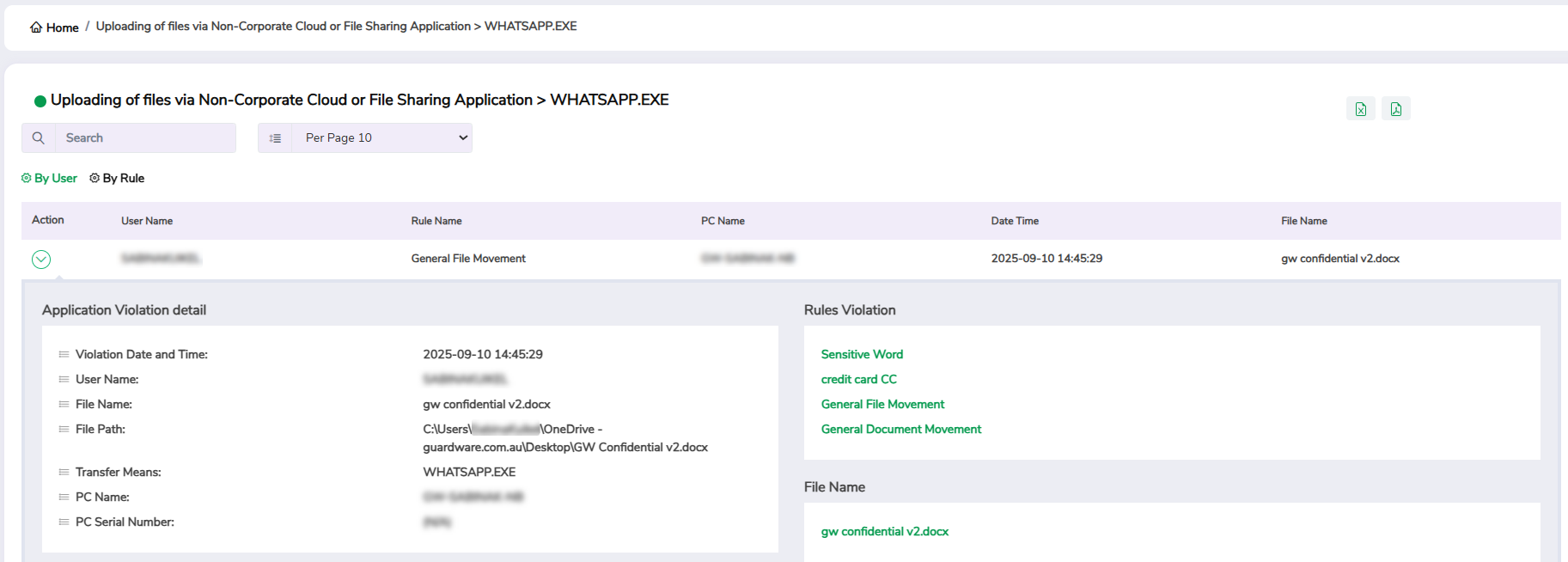Focus the Search text field
The image size is (1568, 562).
[145, 137]
